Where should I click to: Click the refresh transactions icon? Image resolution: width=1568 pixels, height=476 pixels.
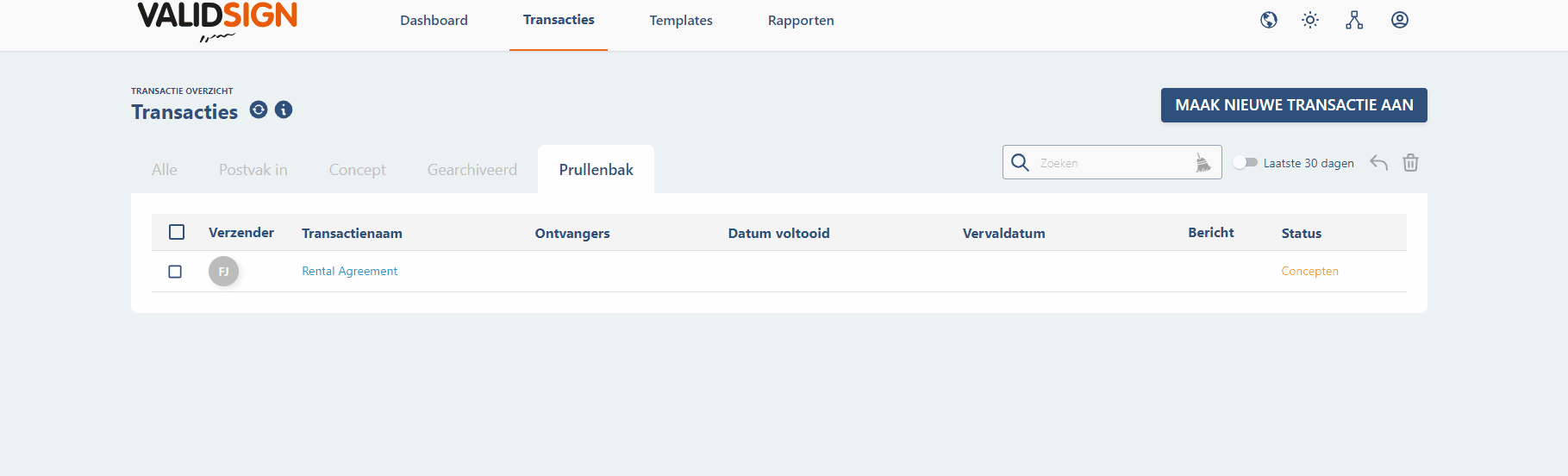pyautogui.click(x=259, y=110)
